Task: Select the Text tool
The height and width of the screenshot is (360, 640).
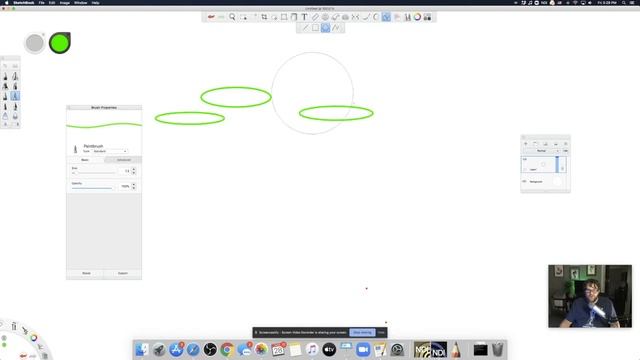Action: coord(304,17)
